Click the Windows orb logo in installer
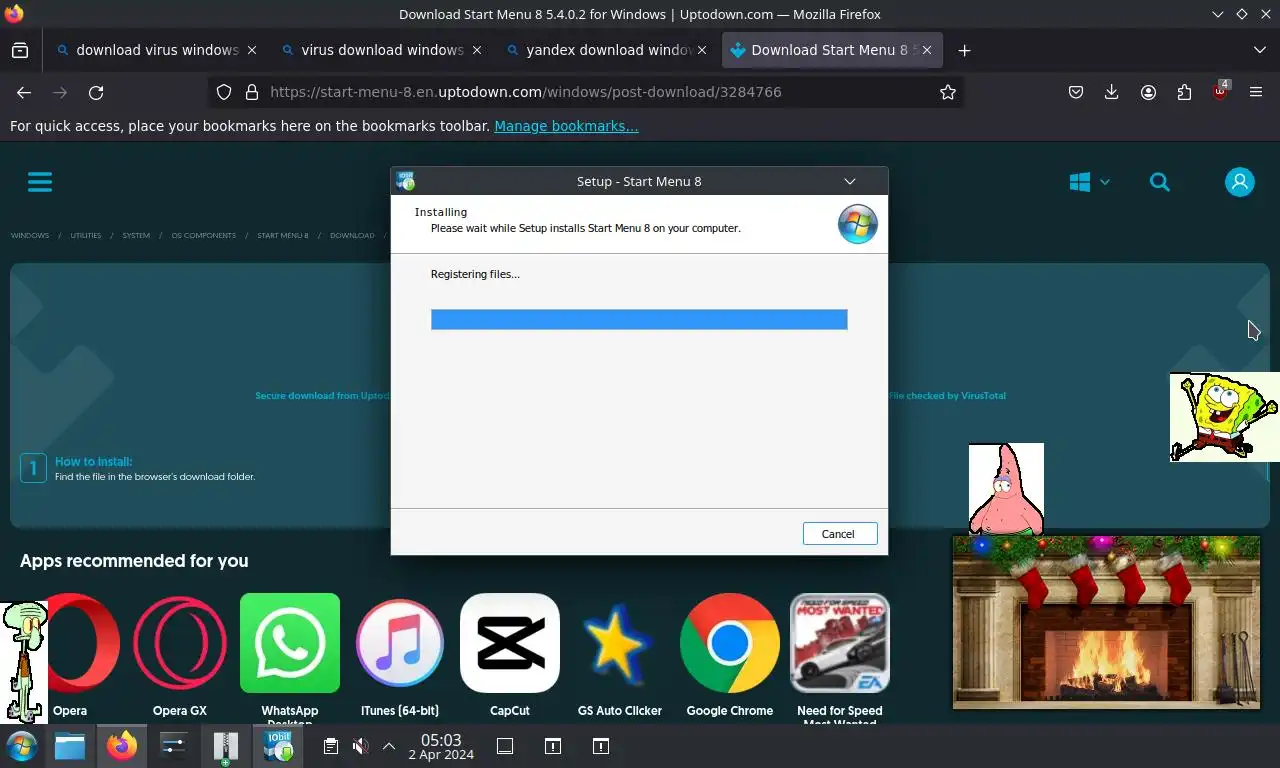 (857, 224)
